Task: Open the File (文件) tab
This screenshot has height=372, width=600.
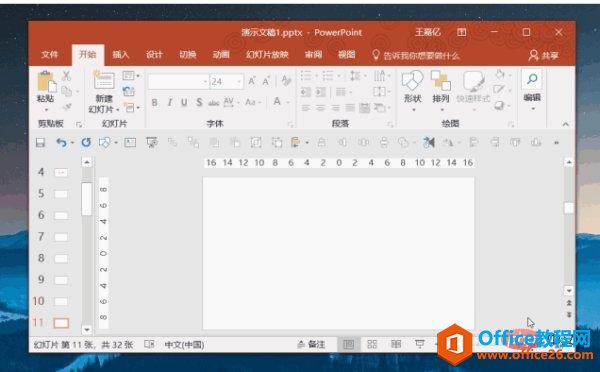Action: (50, 55)
